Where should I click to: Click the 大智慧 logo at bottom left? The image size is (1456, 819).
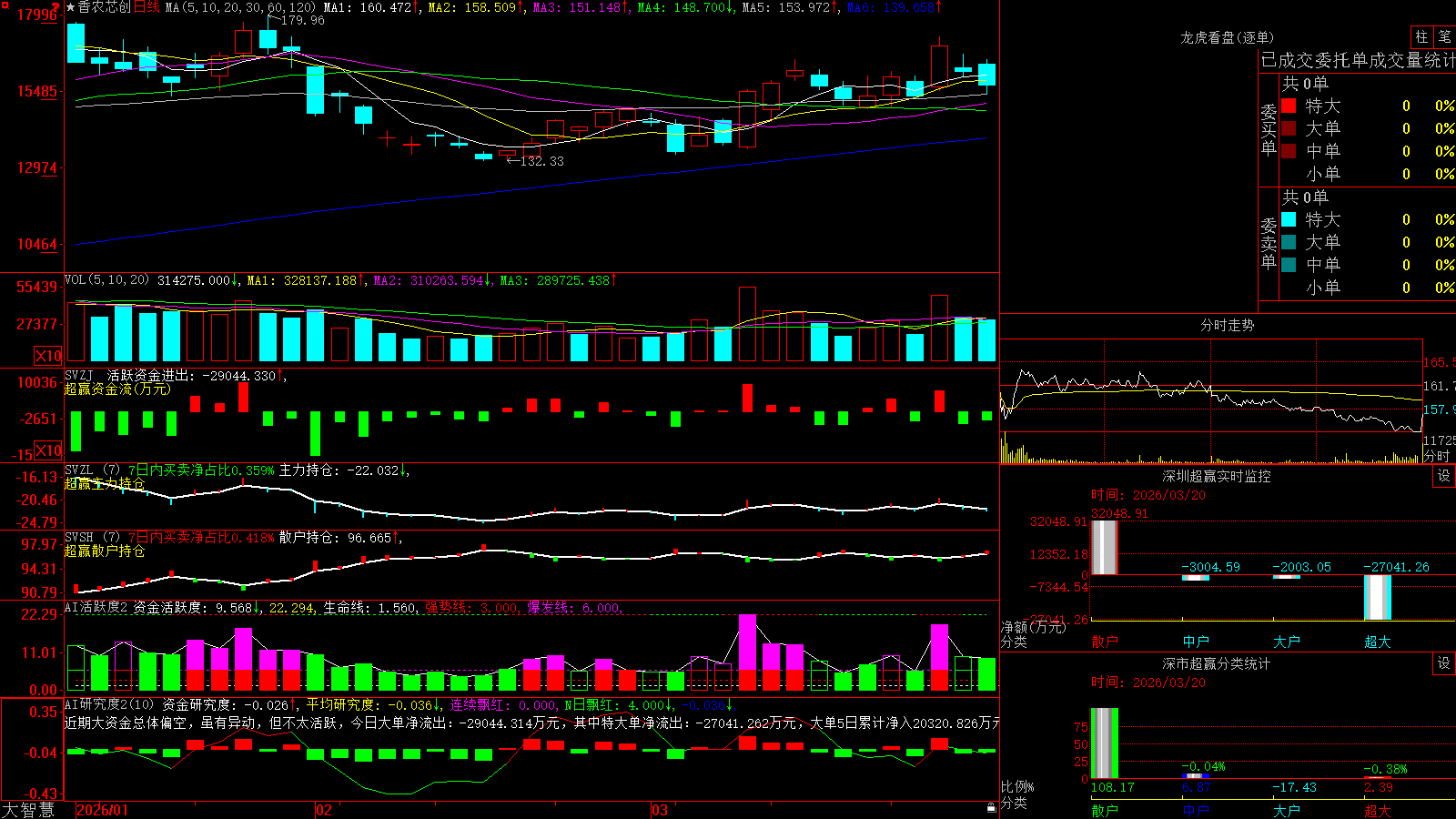tap(28, 810)
